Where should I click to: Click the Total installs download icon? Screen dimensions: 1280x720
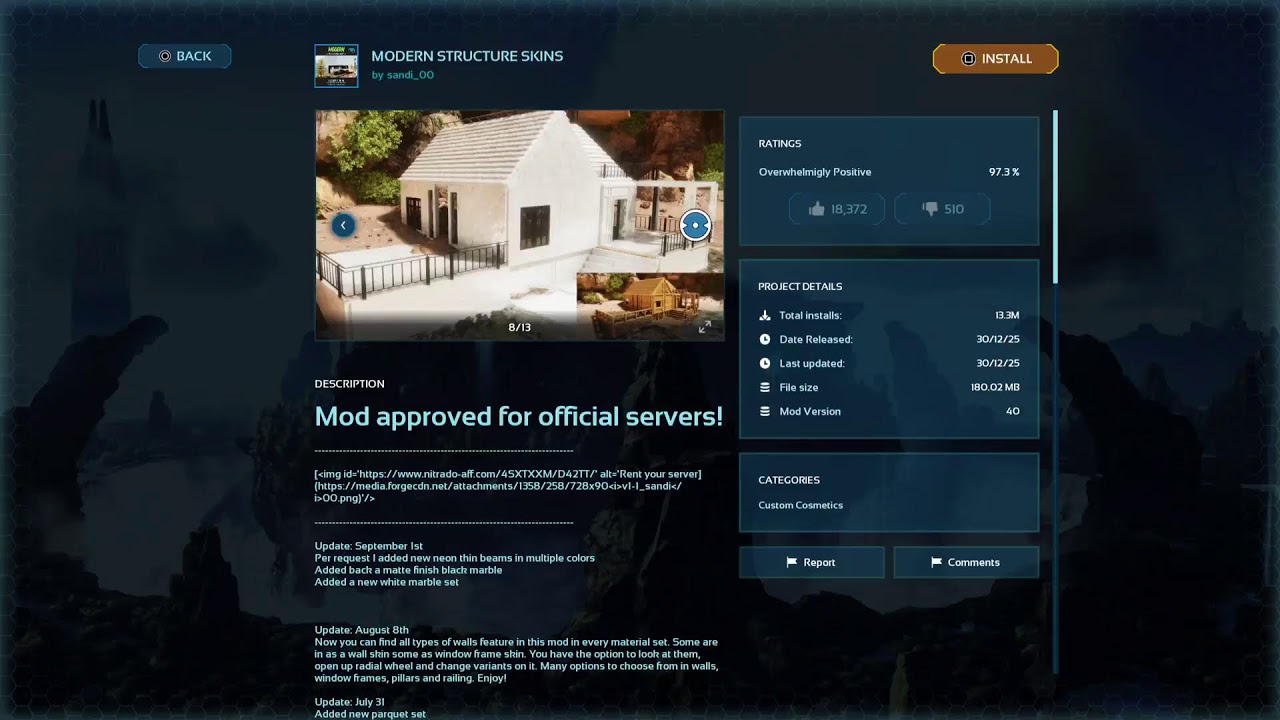765,315
